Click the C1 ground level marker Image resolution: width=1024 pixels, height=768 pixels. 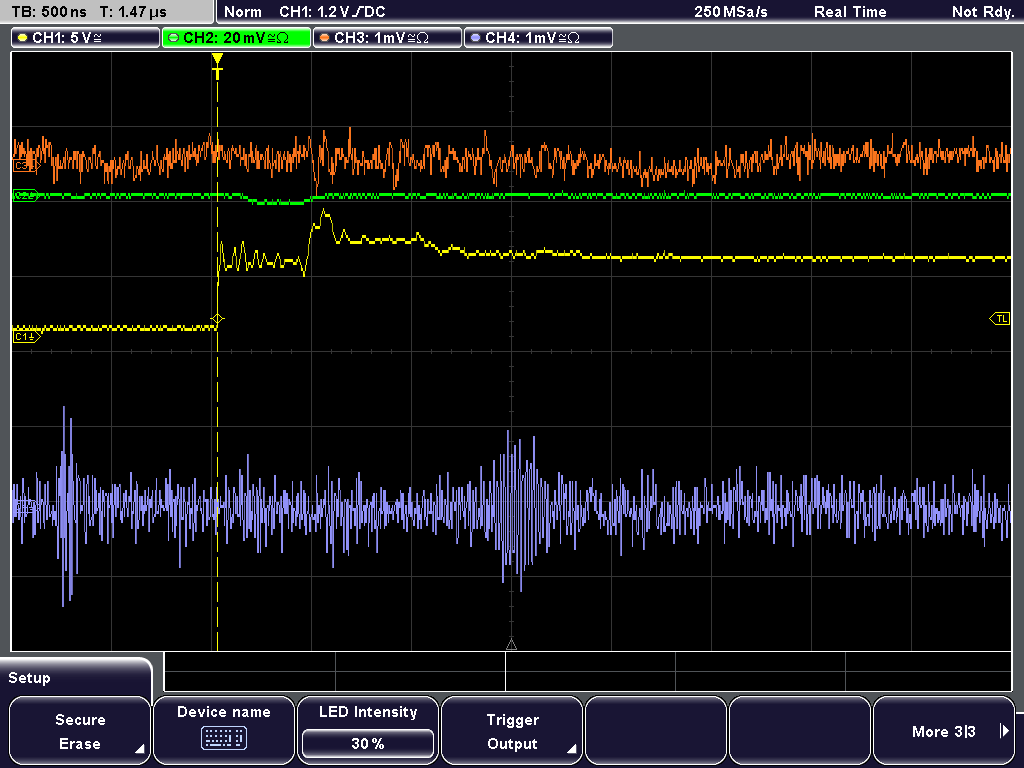tap(26, 337)
